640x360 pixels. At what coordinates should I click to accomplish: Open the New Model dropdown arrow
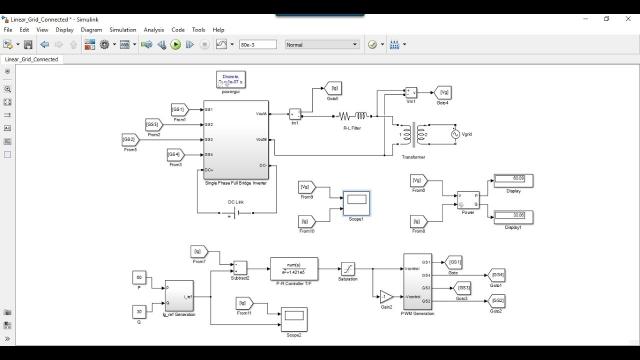pos(18,44)
